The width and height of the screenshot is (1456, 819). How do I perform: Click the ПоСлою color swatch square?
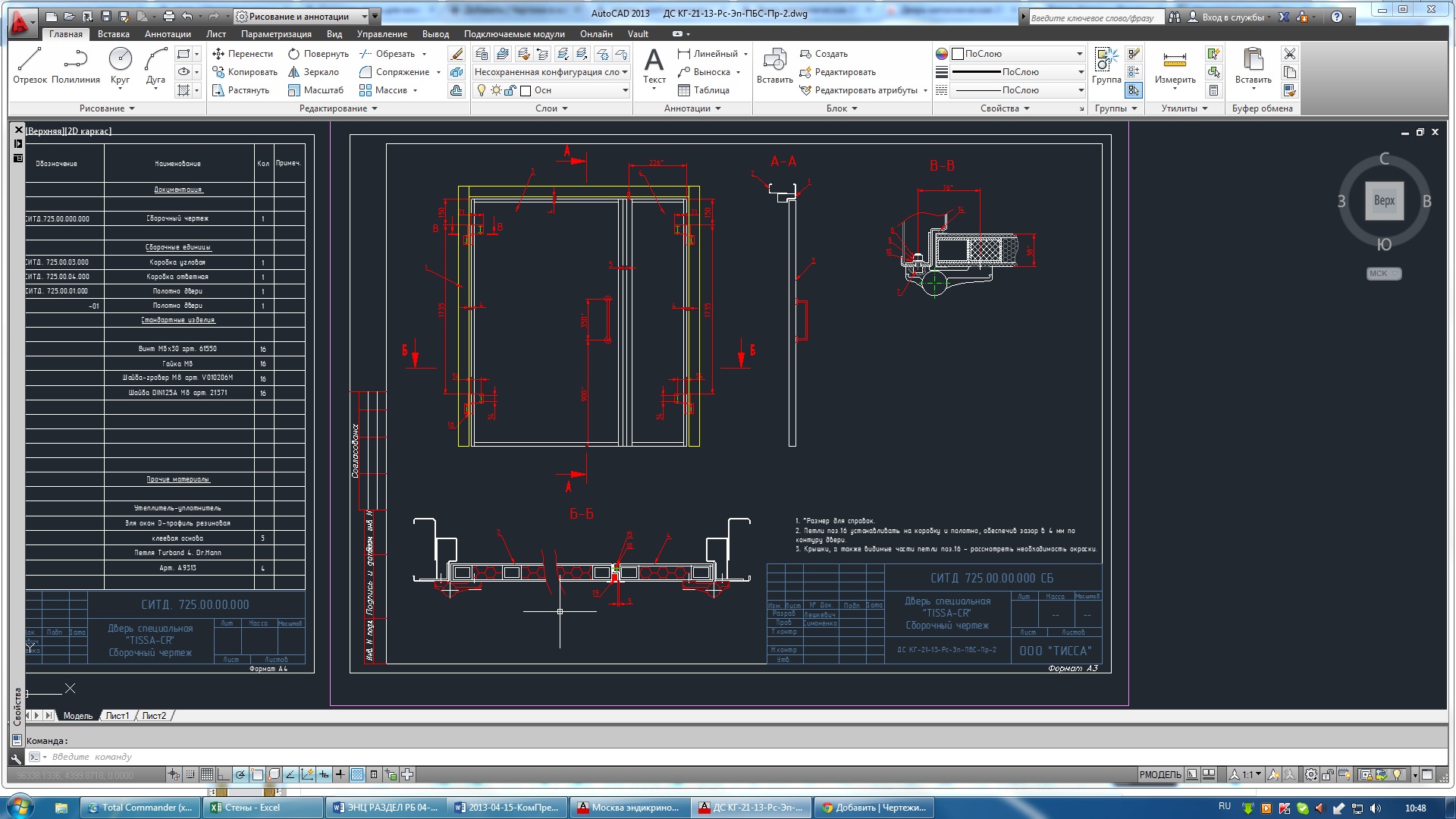958,54
